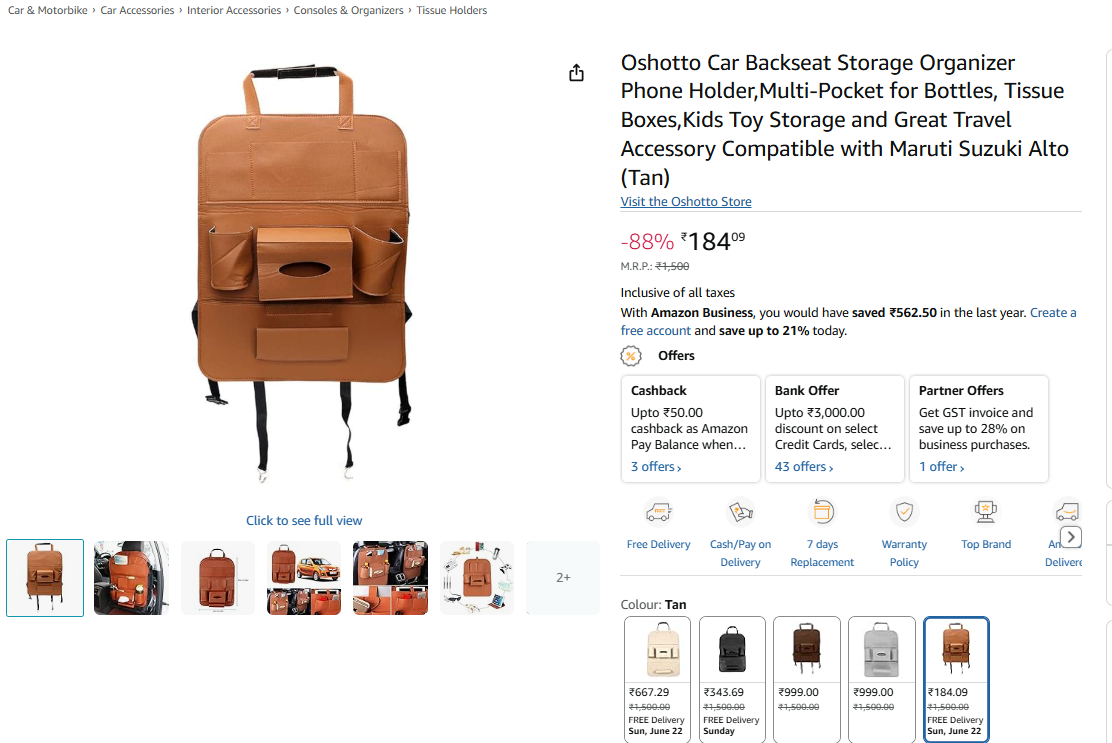Select the beige colour variant
This screenshot has height=743, width=1112.
[658, 679]
